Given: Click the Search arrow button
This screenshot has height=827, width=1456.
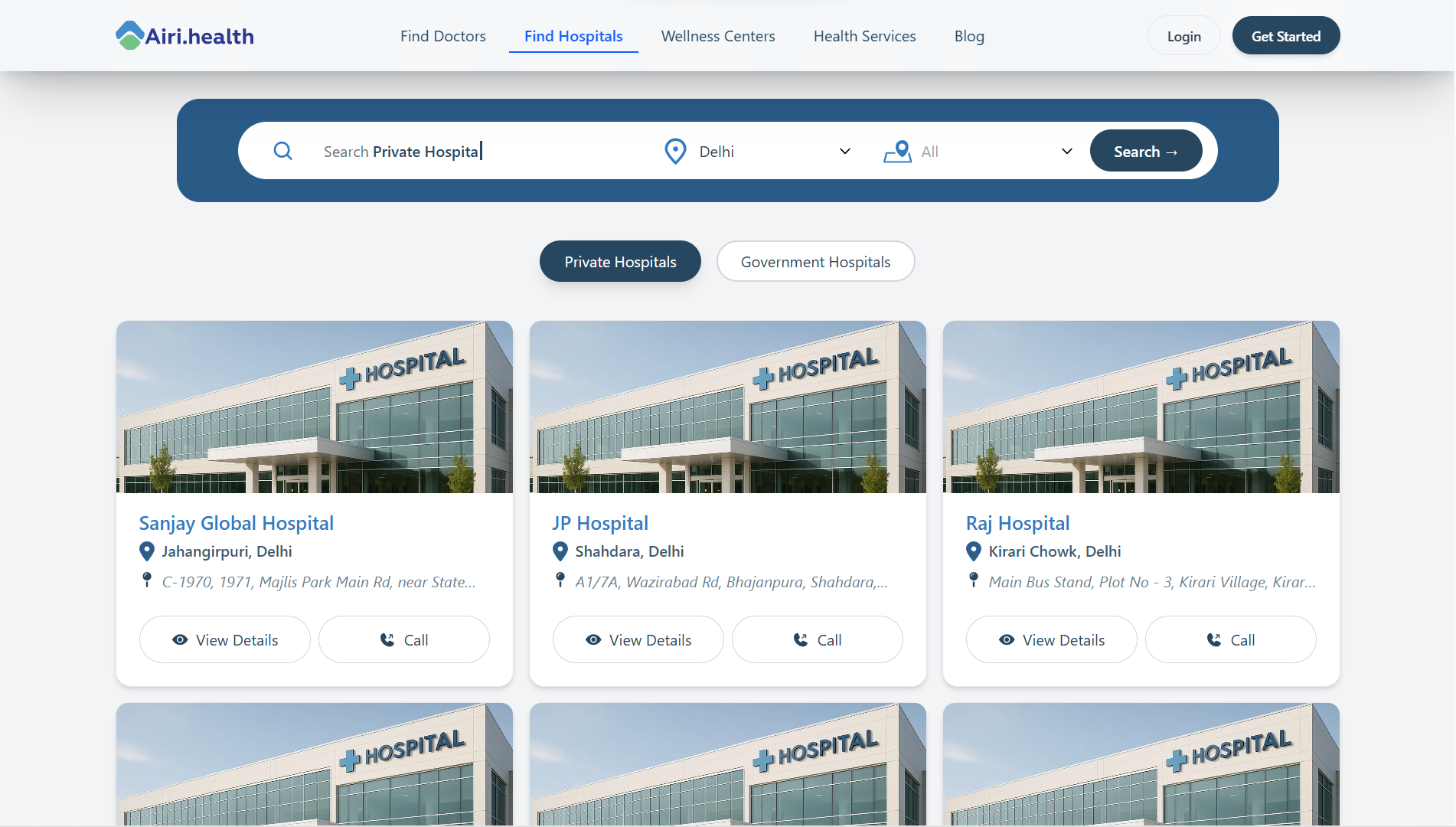Looking at the screenshot, I should (1146, 151).
